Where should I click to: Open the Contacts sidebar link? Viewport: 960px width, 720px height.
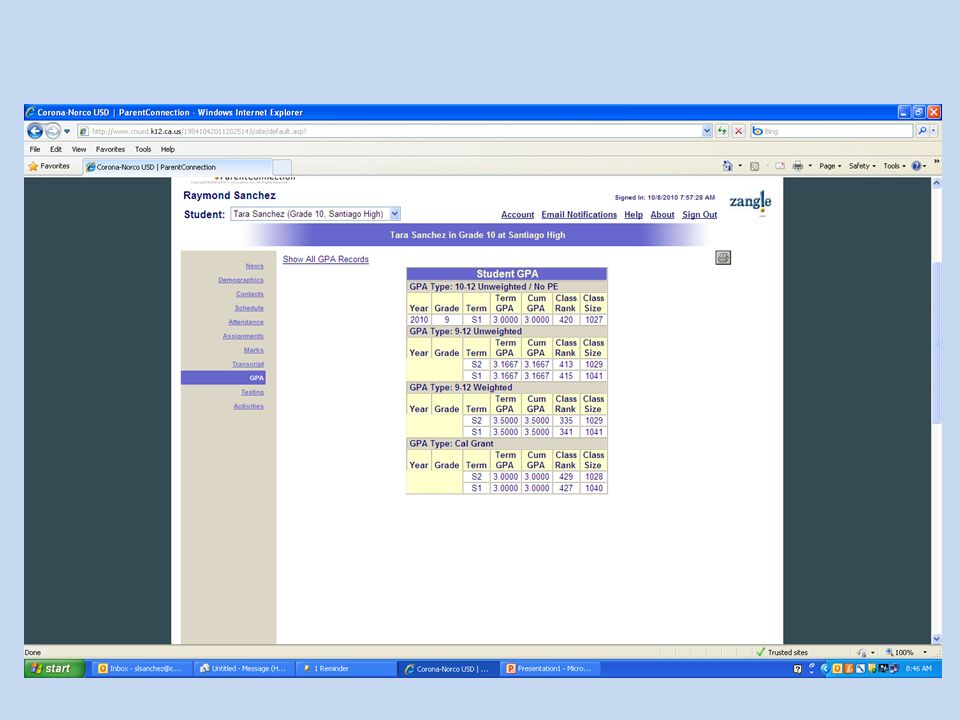pos(250,294)
